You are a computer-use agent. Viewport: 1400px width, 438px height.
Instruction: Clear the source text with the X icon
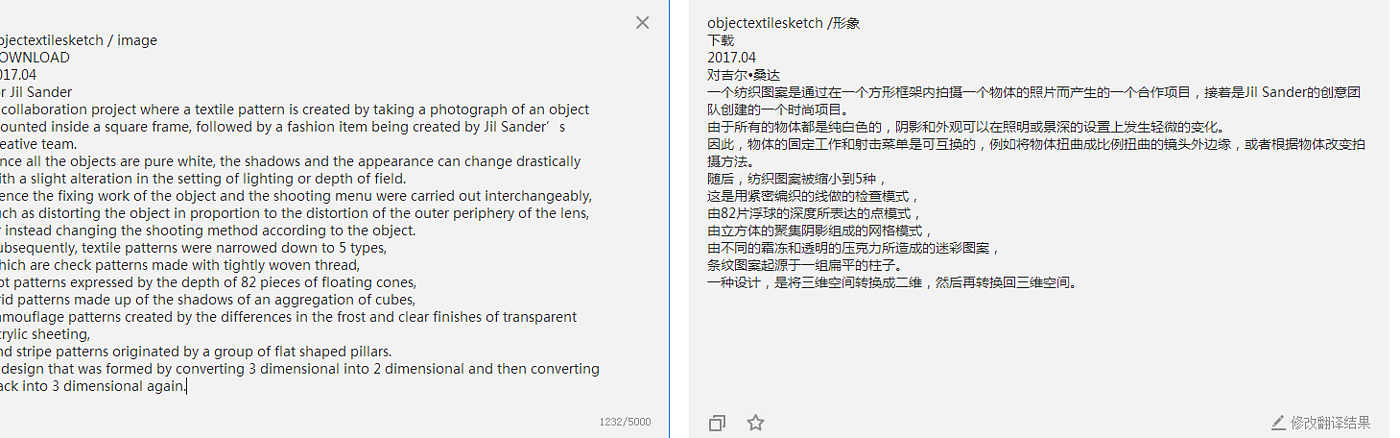pyautogui.click(x=642, y=23)
